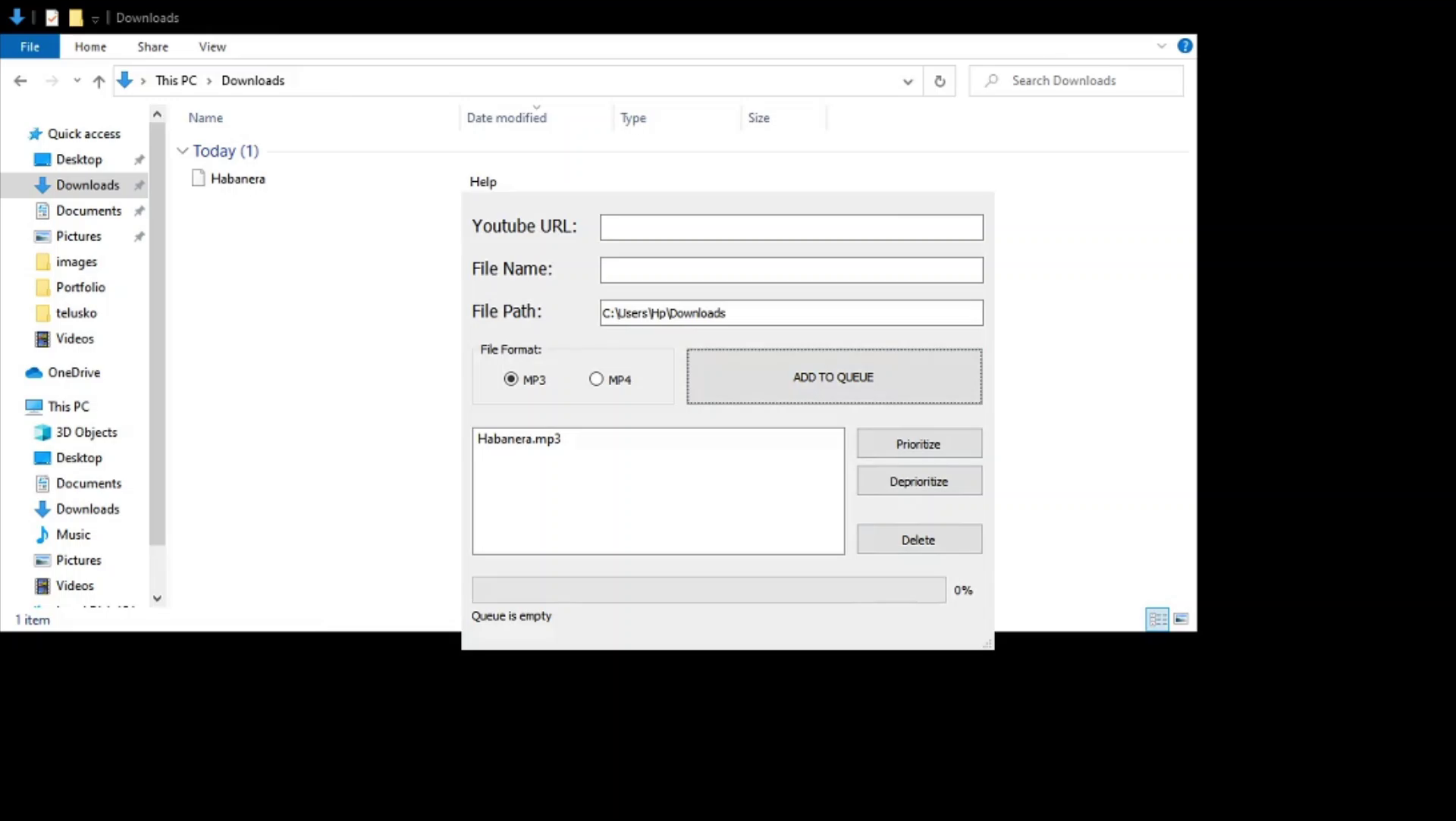Open the Portfolio folder in sidebar

click(80, 287)
